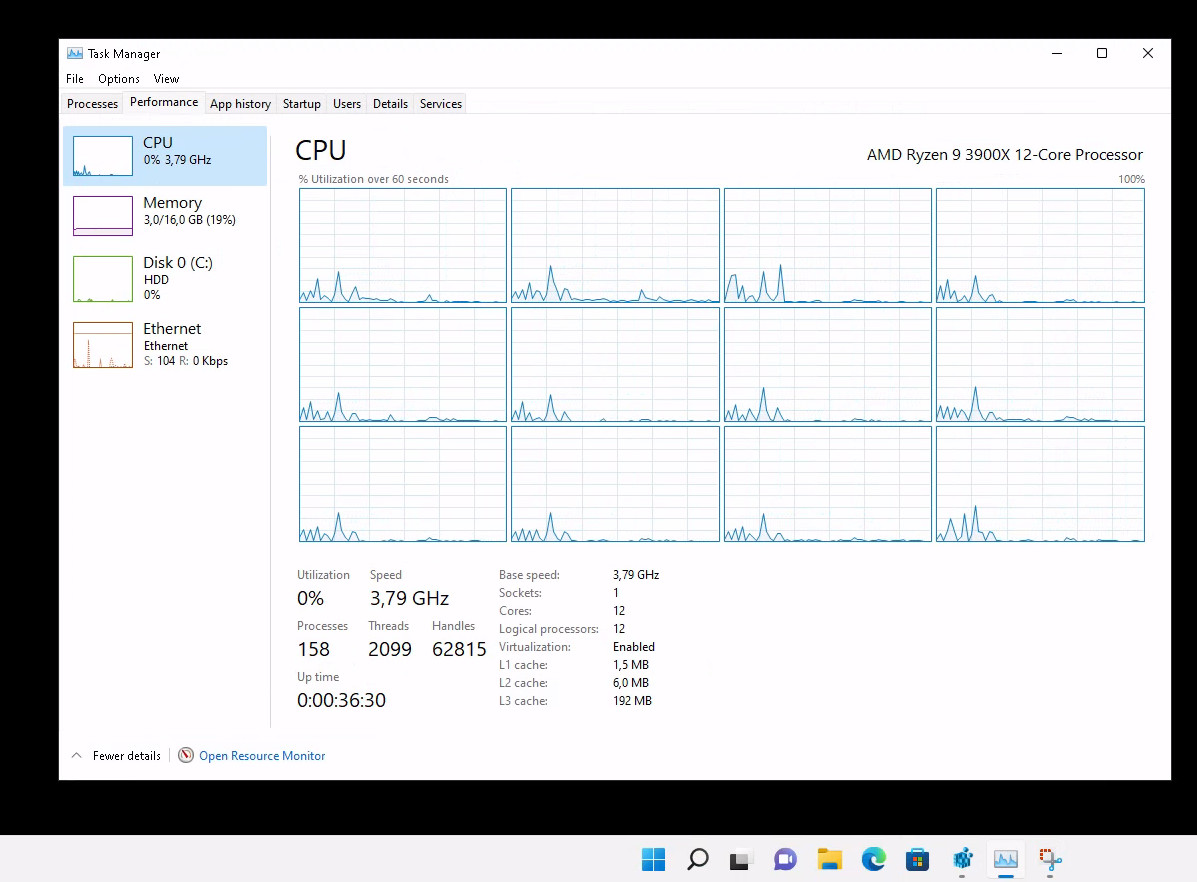
Task: Click the % Utilization over 60 seconds label
Action: click(x=373, y=179)
